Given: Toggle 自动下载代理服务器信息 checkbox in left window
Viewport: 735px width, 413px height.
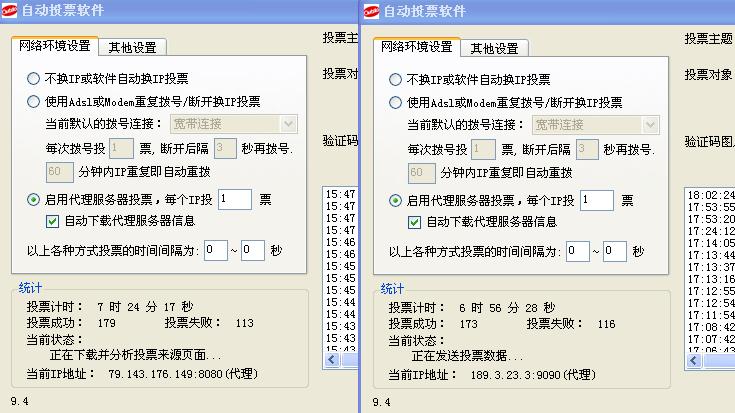Looking at the screenshot, I should click(x=53, y=221).
